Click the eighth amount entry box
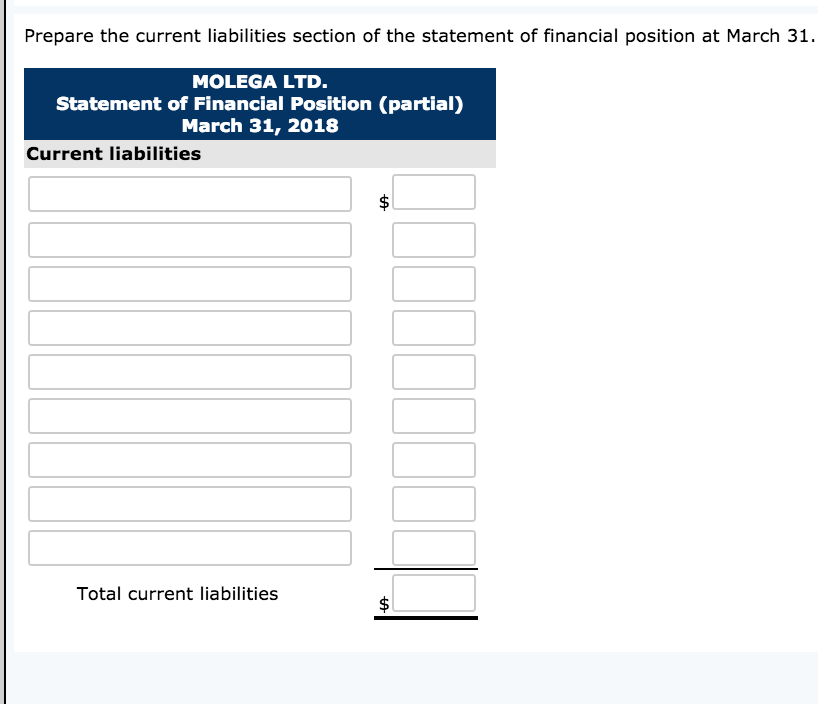The height and width of the screenshot is (704, 818). click(x=434, y=503)
